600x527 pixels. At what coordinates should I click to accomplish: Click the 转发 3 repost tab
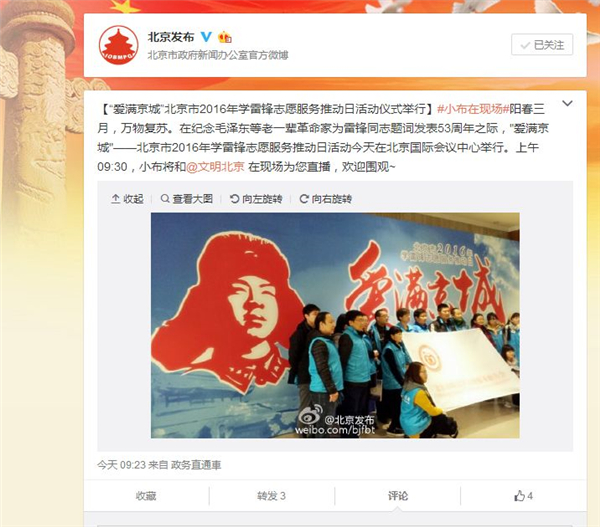coord(271,496)
